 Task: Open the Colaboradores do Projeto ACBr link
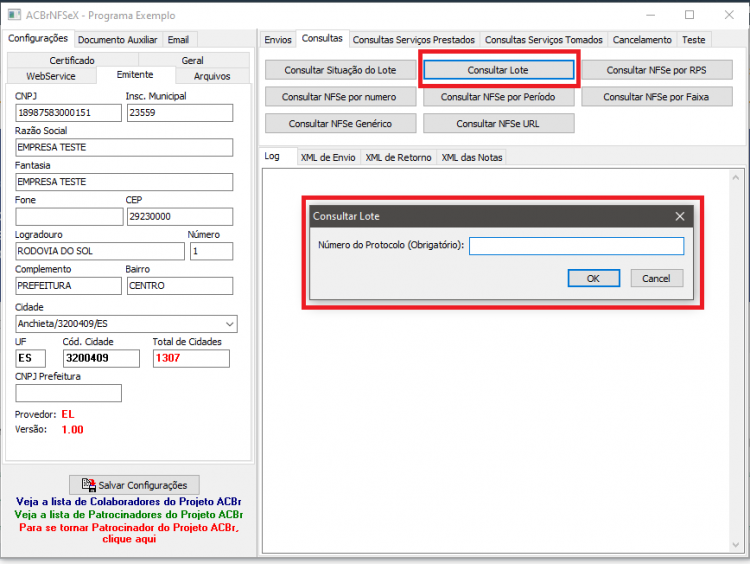coord(128,501)
